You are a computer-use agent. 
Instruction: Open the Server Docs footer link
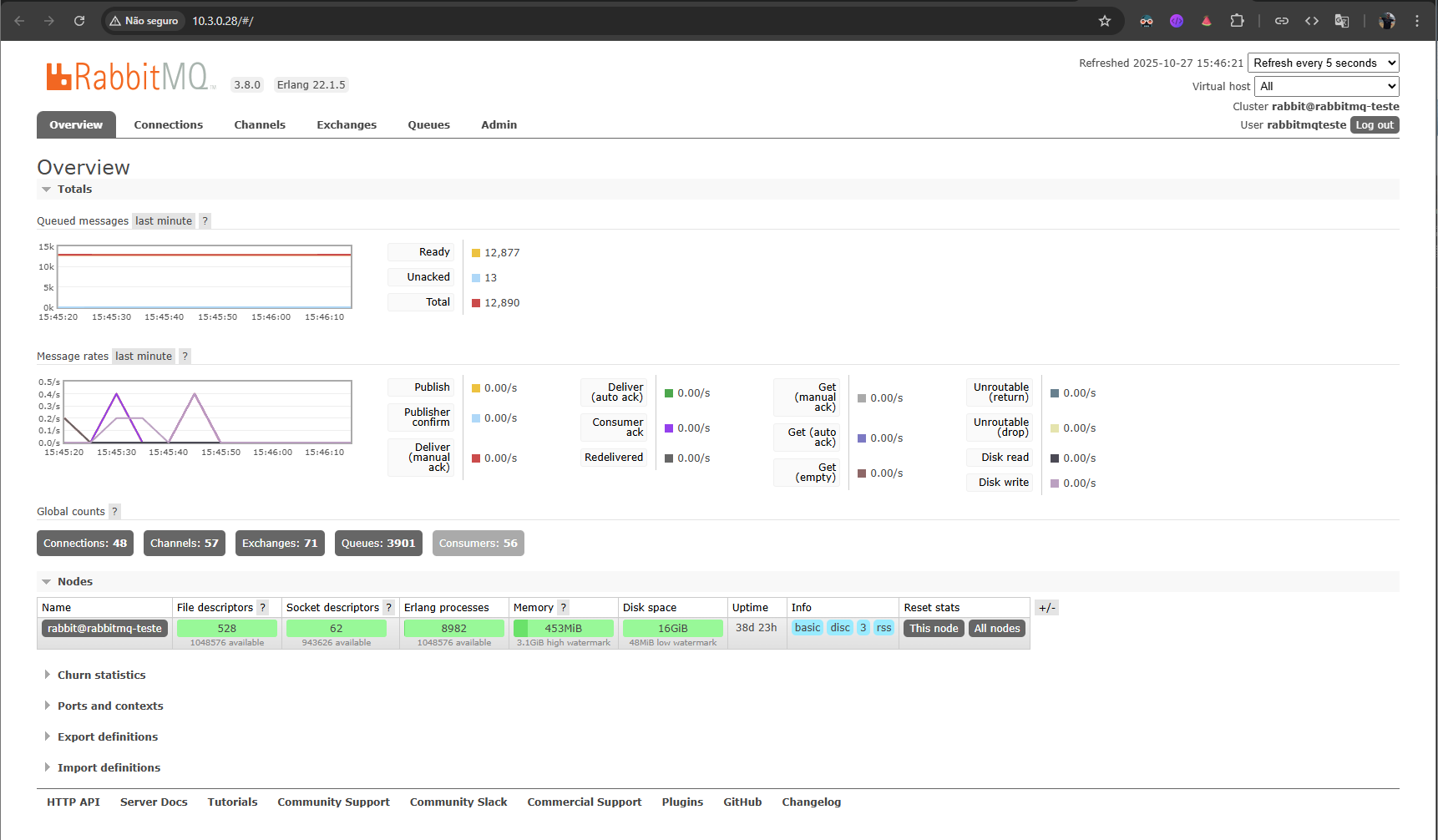pyautogui.click(x=154, y=802)
